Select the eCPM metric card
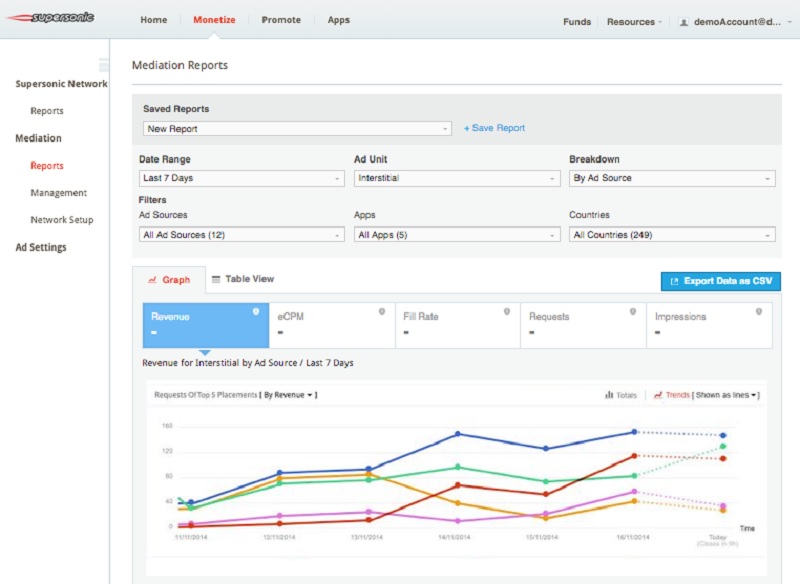Viewport: 800px width, 584px height. [x=332, y=325]
